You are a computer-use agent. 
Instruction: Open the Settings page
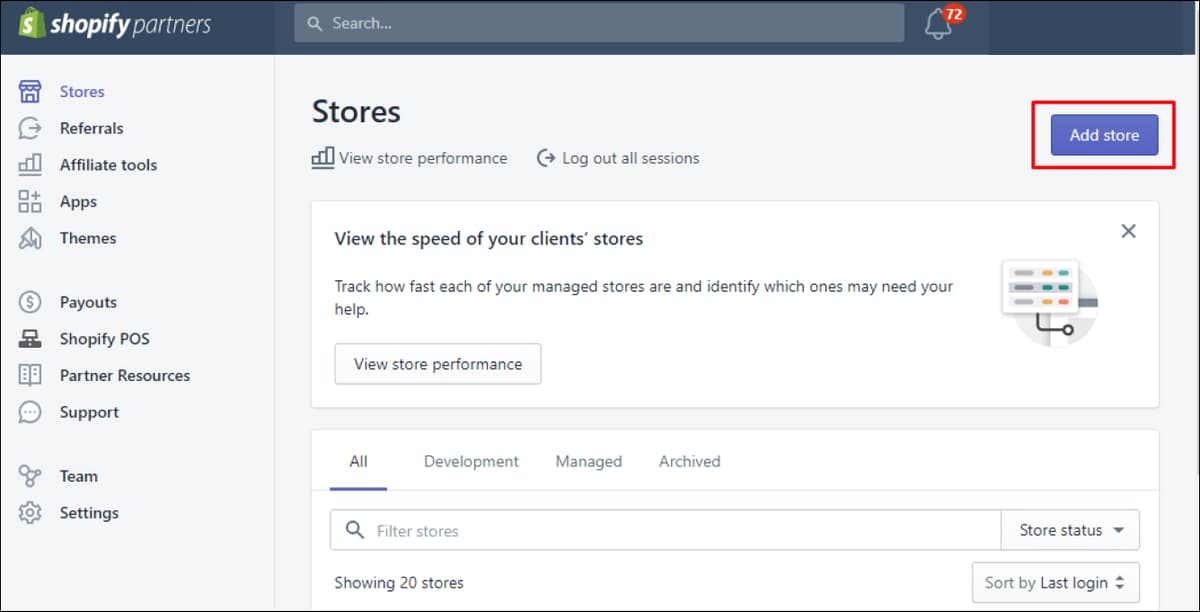point(89,513)
